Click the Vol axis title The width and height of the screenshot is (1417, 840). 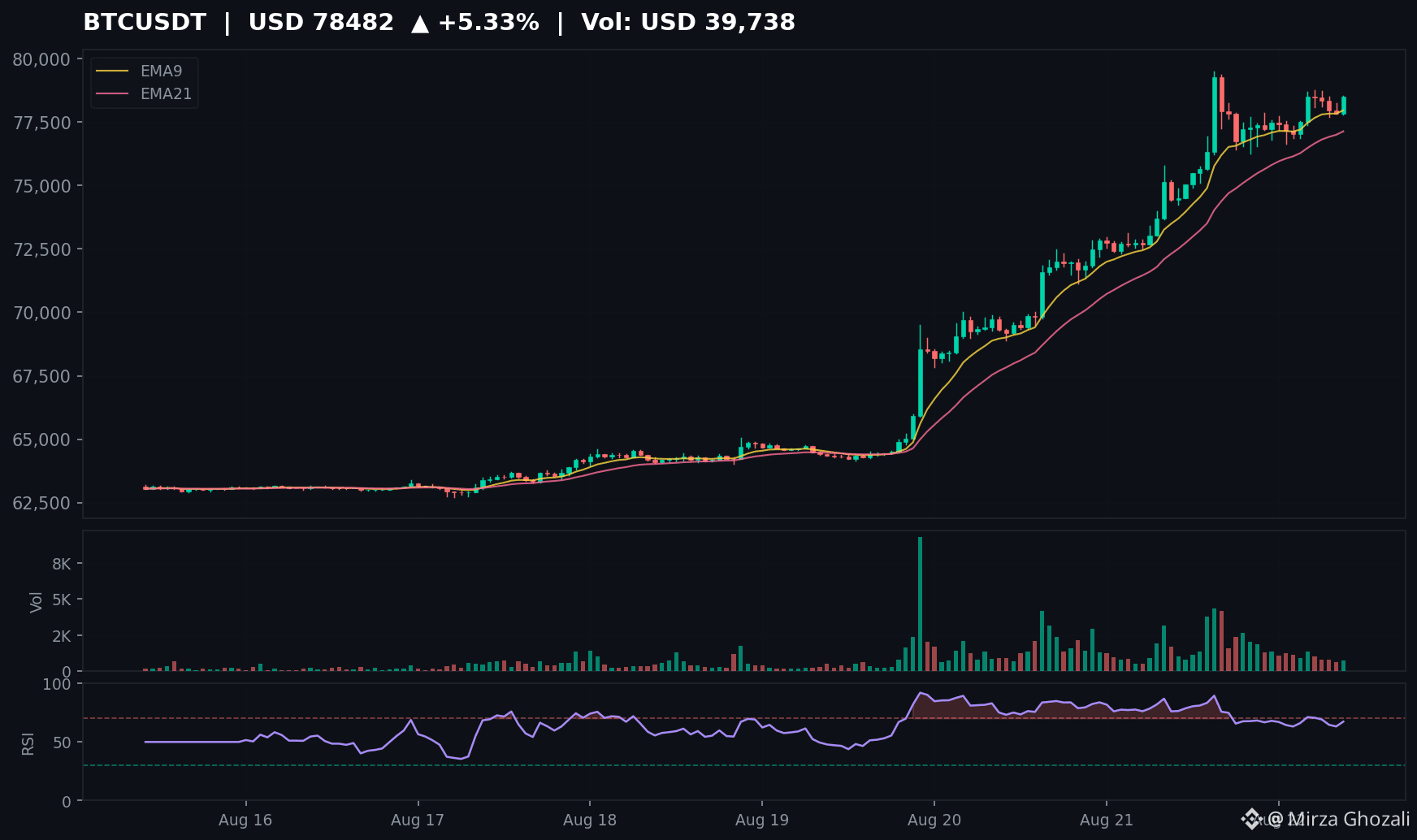[36, 601]
